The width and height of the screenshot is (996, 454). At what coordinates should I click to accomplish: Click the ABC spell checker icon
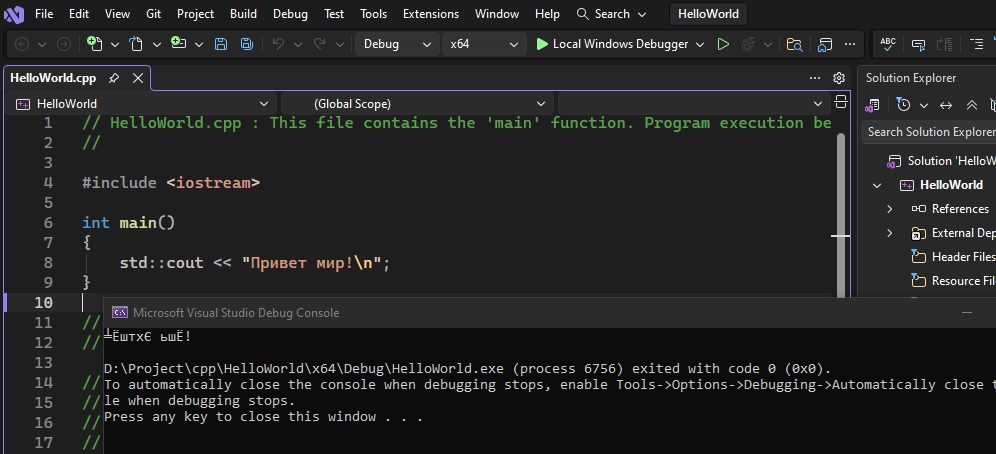pos(888,44)
